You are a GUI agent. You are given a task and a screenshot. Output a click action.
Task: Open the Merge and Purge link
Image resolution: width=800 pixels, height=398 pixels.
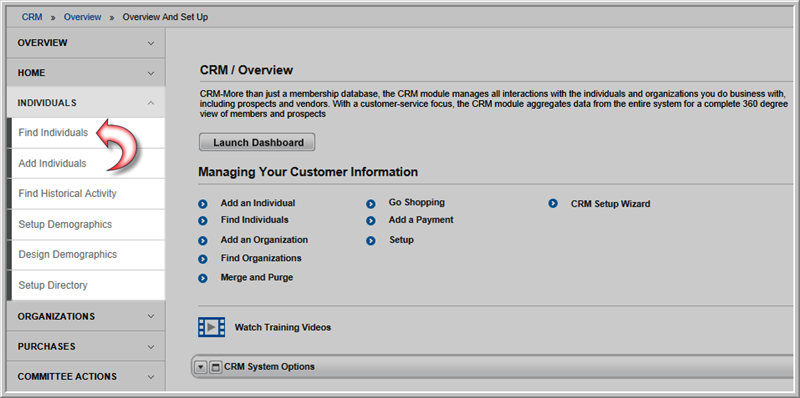coord(257,278)
